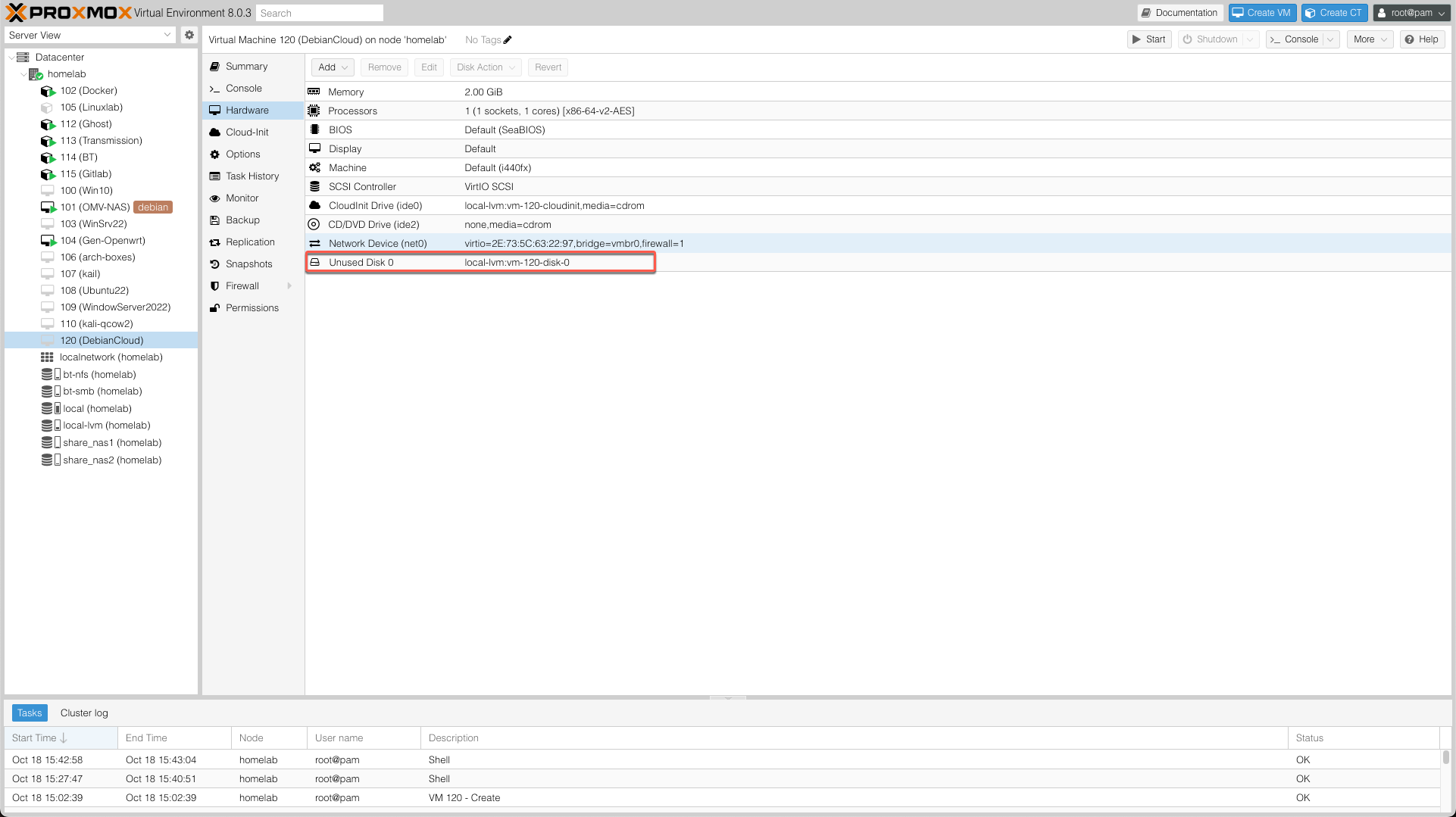The image size is (1456, 817).
Task: Click the Display monitor icon
Action: [314, 148]
